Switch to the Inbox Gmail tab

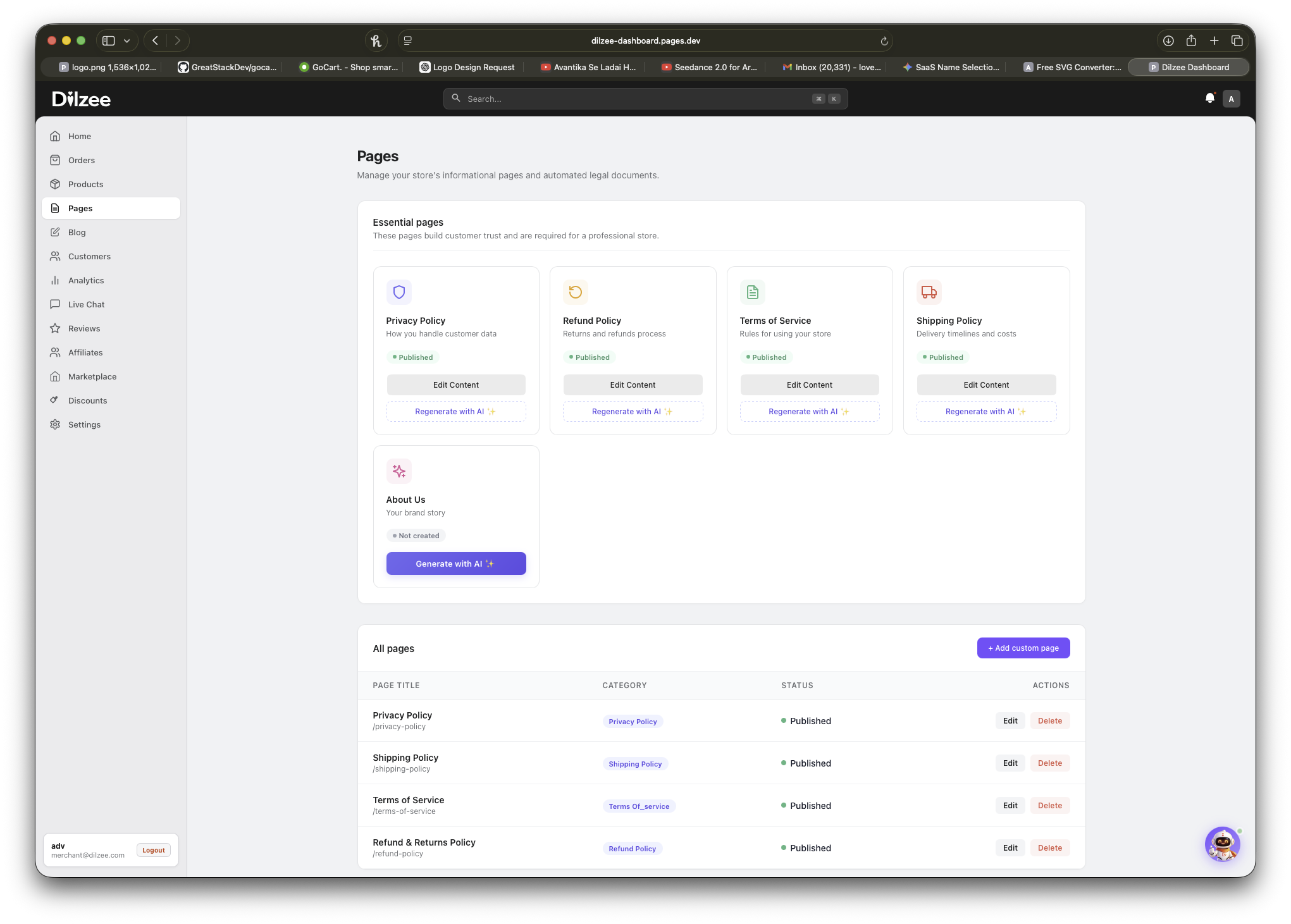[x=831, y=67]
